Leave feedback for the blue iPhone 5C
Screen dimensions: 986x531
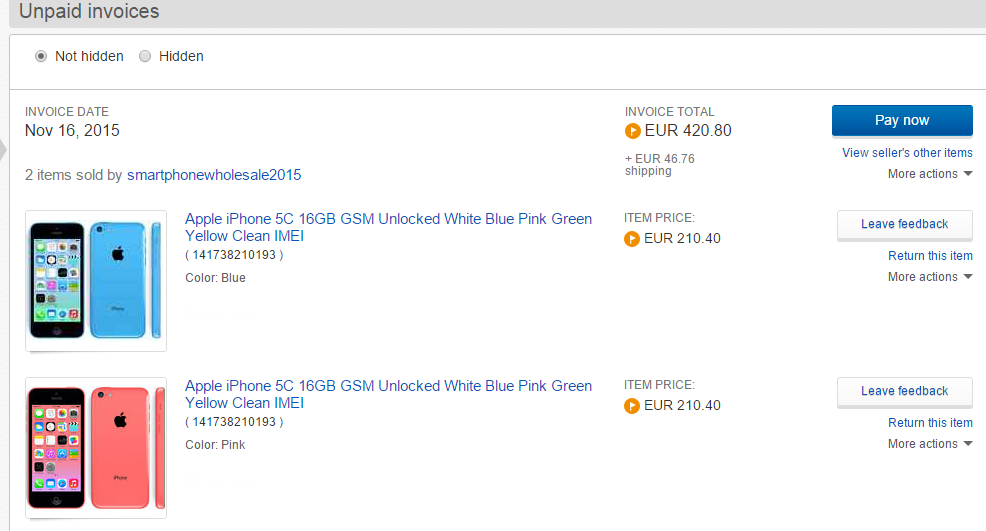(904, 225)
